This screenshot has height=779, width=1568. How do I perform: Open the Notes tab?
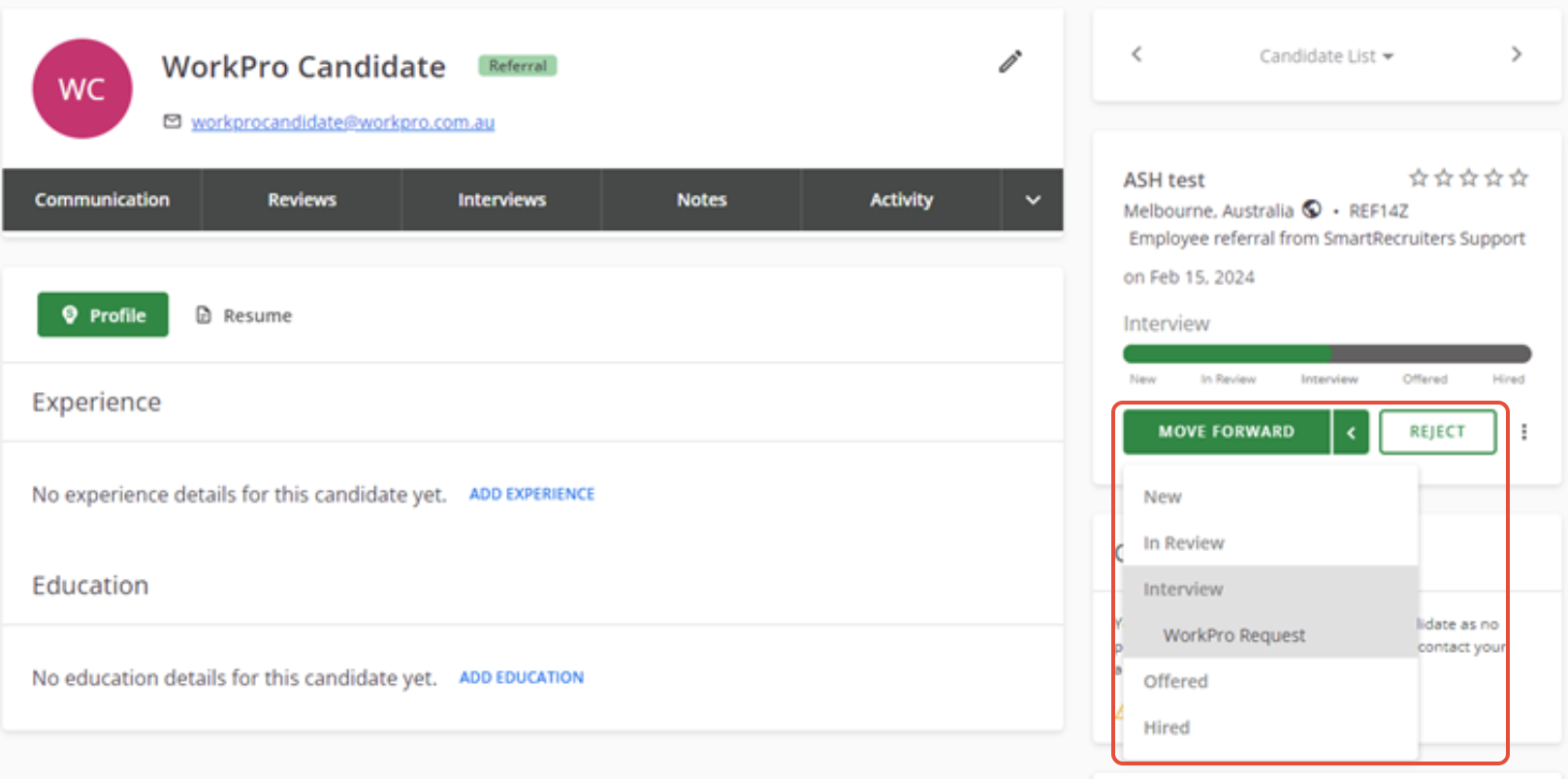[701, 199]
